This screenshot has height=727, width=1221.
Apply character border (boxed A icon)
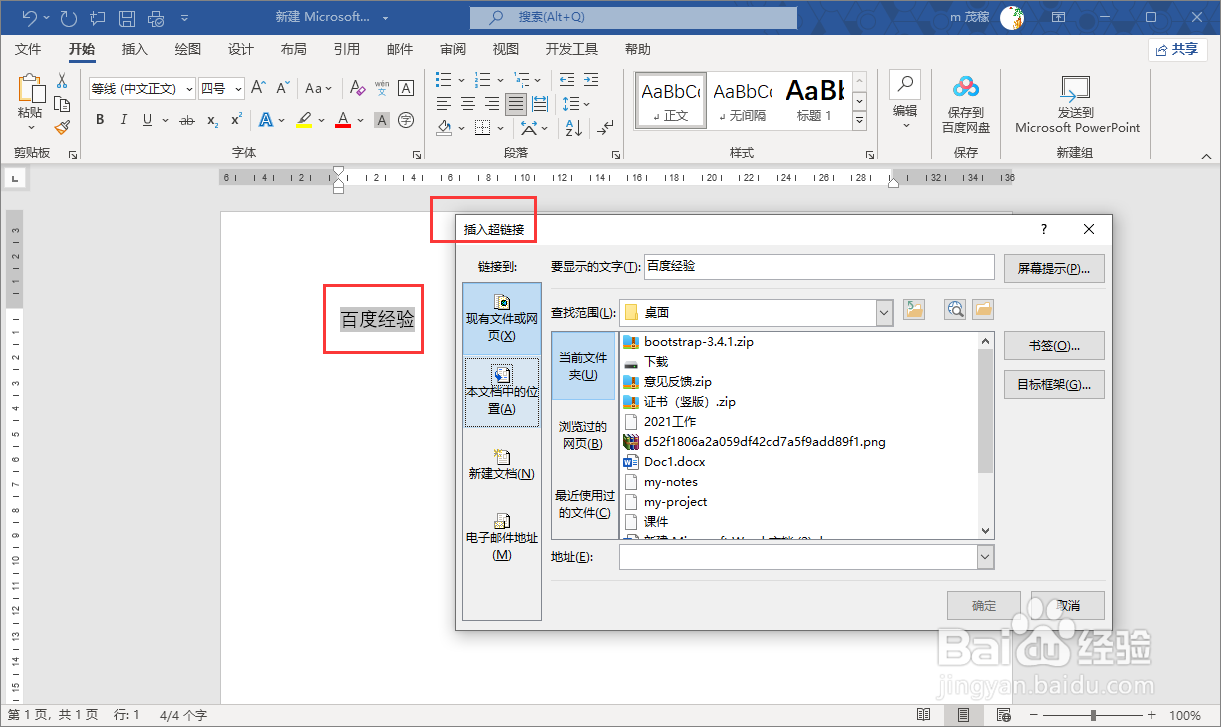406,88
